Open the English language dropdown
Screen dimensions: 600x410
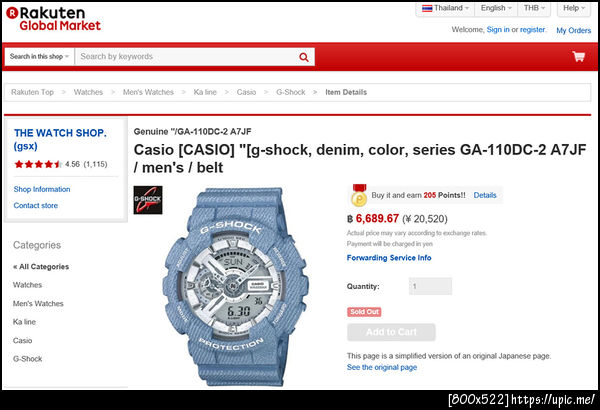[x=496, y=8]
